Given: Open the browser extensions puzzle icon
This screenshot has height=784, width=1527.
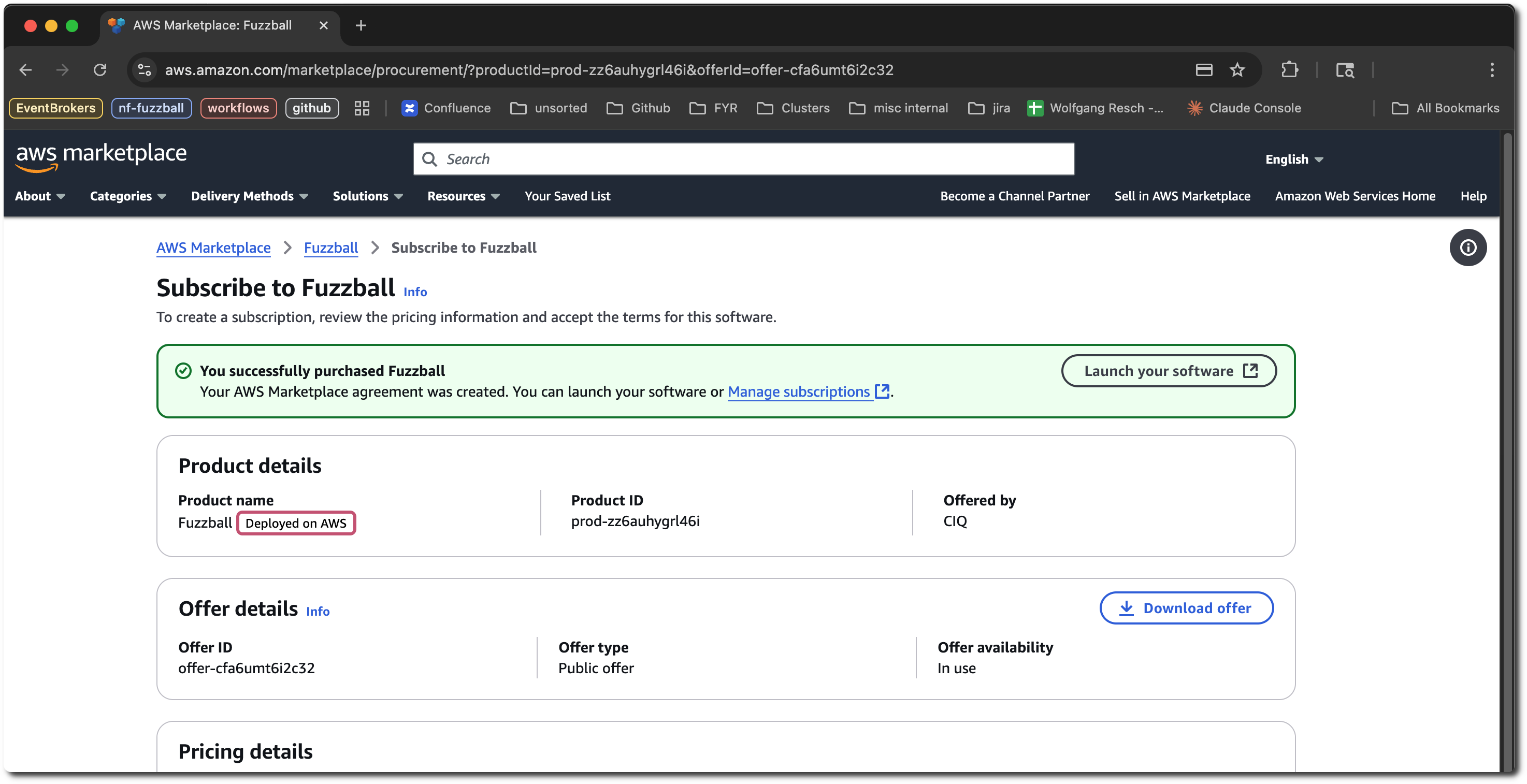Looking at the screenshot, I should coord(1289,70).
